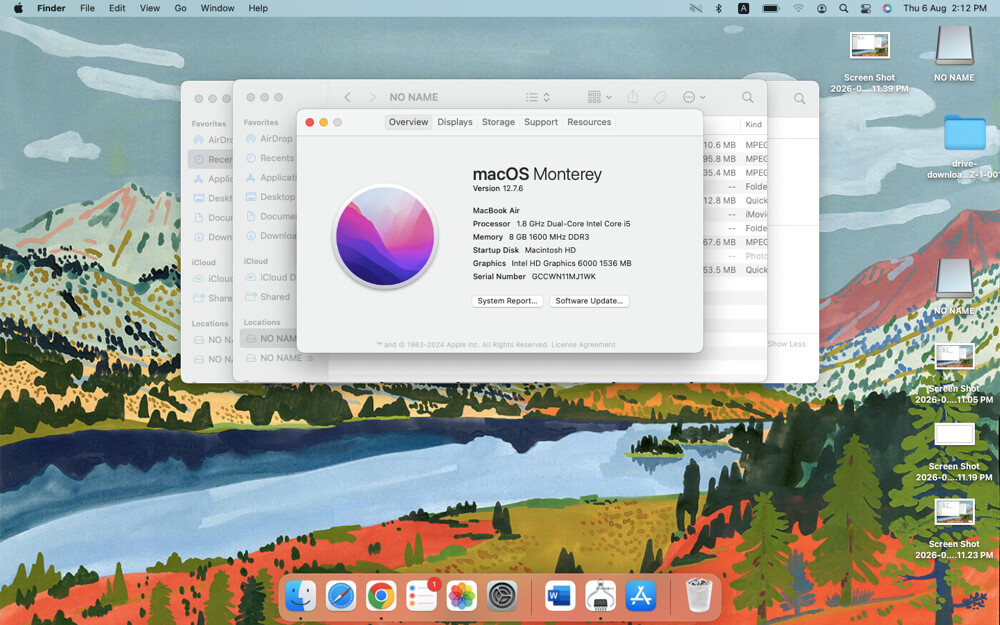Open the Help menu in menu bar
1000x625 pixels.
tap(258, 8)
